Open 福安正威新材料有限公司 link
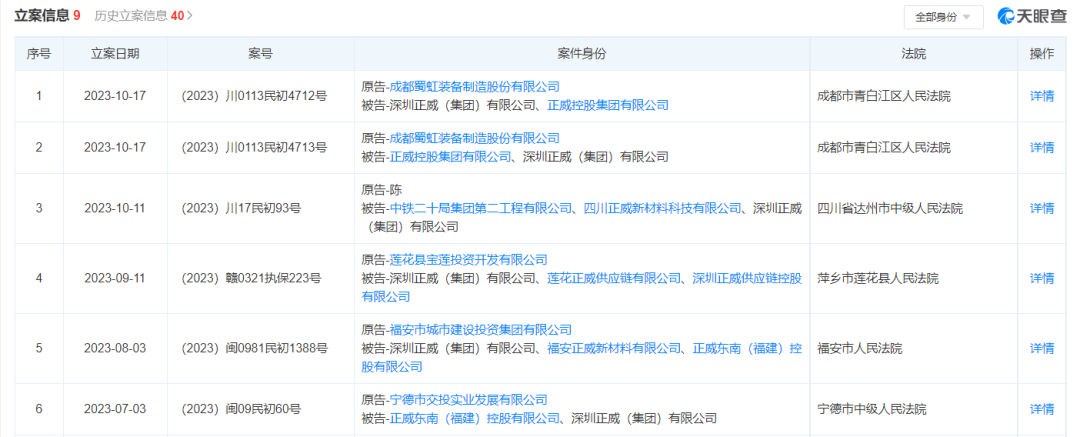Image resolution: width=1080 pixels, height=437 pixels. [x=614, y=349]
